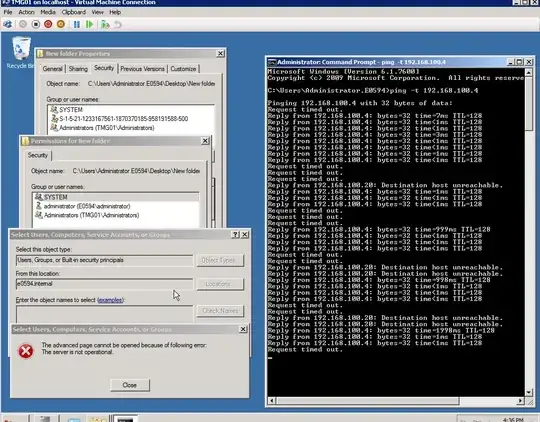Image resolution: width=540 pixels, height=422 pixels.
Task: Click the Revert toolbar icon
Action: [118, 24]
